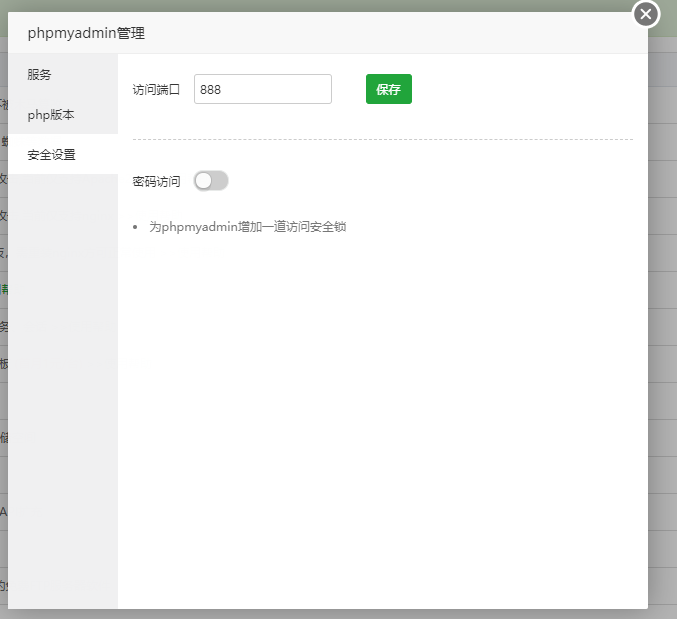Click the 访问端口 input field
The image size is (677, 619).
point(263,89)
